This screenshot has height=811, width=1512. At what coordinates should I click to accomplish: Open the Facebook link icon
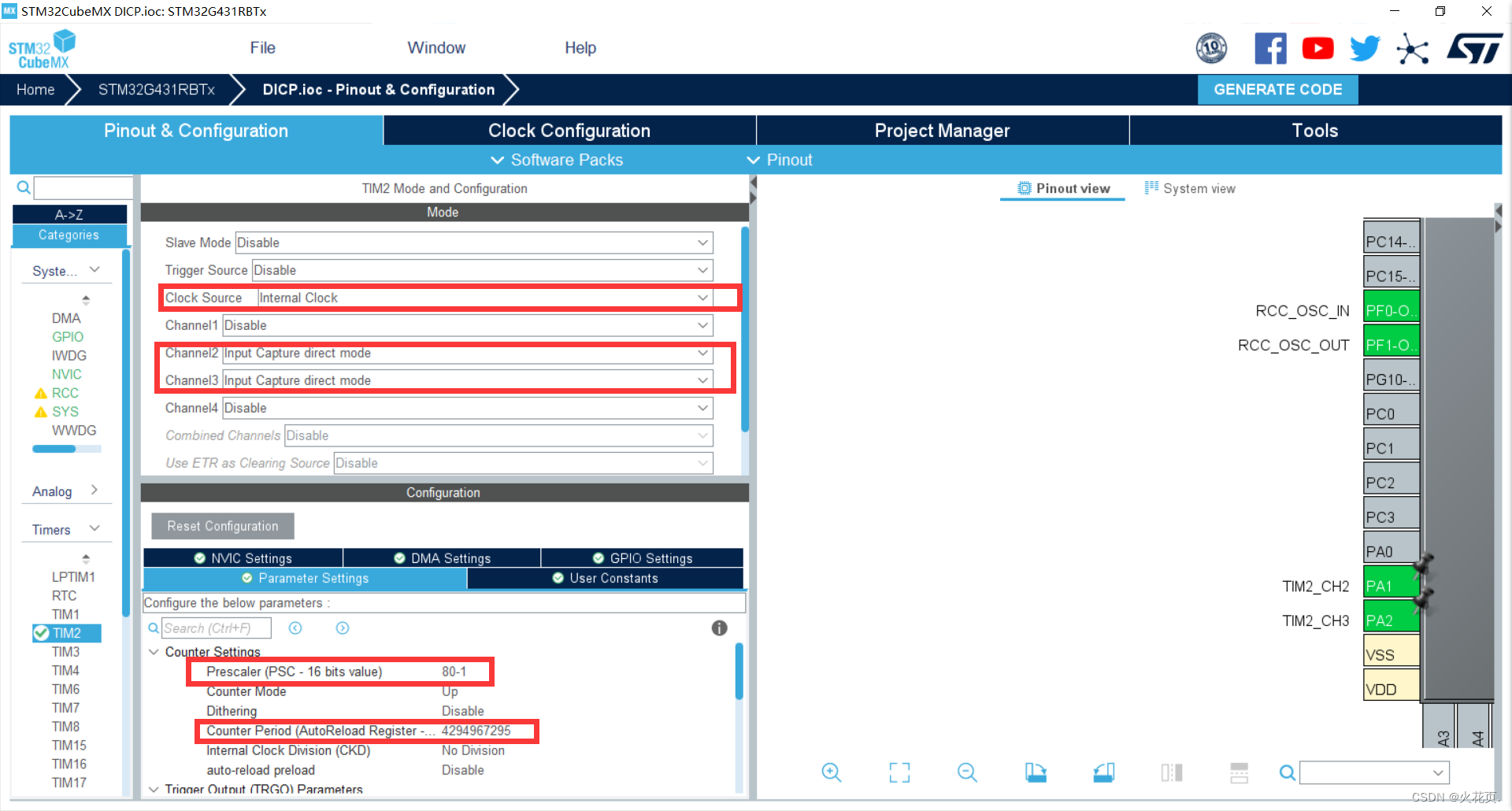(x=1270, y=49)
